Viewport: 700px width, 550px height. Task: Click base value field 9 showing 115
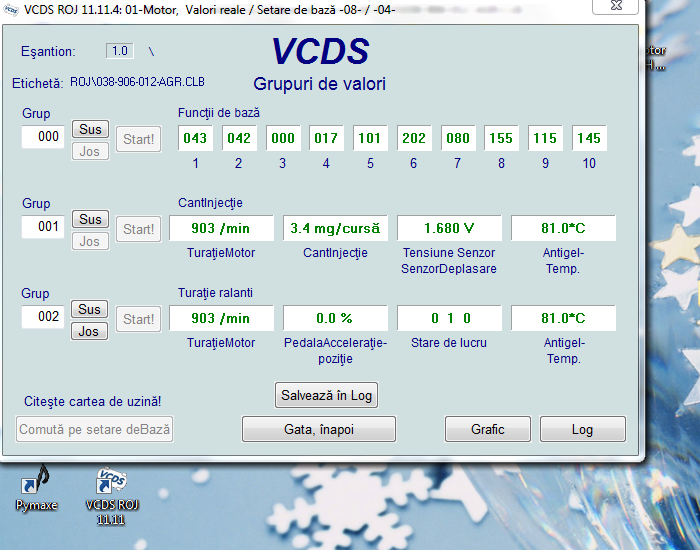[x=545, y=138]
